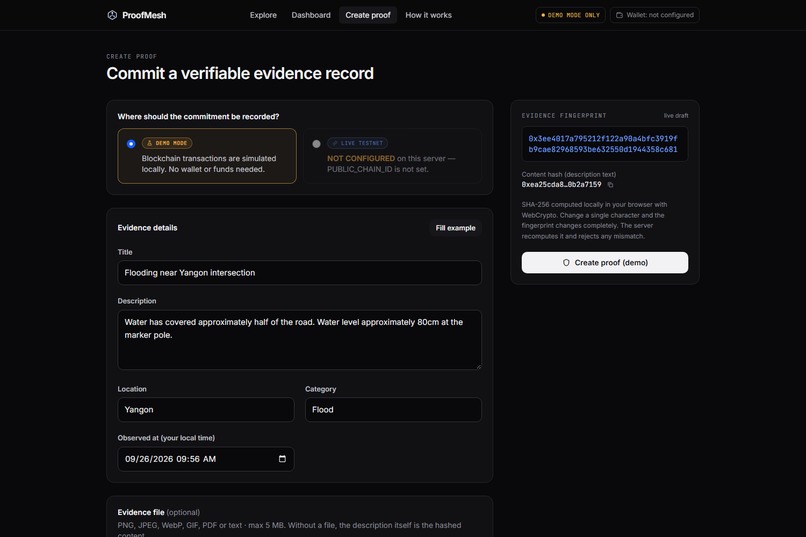Click the LIVE TESTNET badge link icon

pos(335,143)
